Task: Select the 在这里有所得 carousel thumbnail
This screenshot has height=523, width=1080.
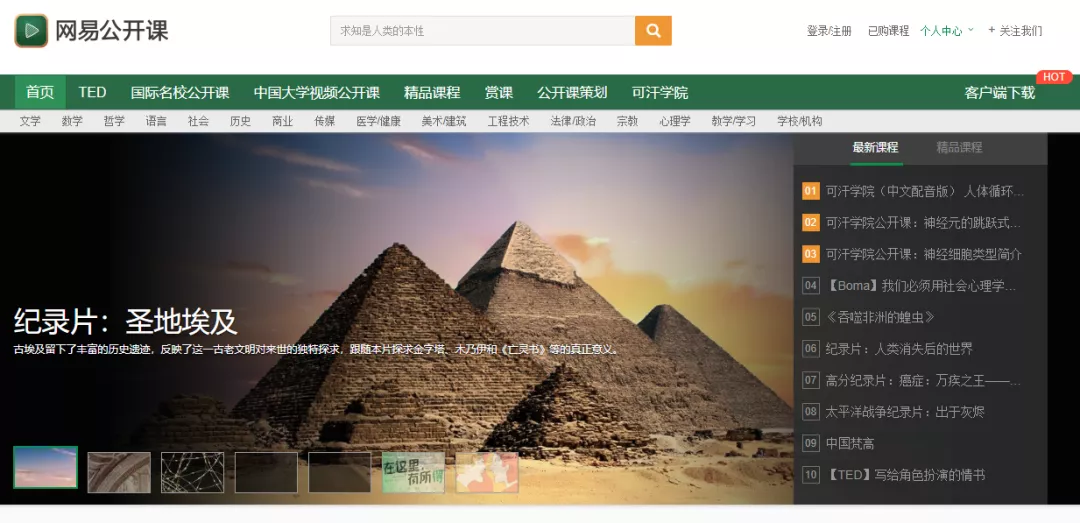Action: pyautogui.click(x=413, y=473)
